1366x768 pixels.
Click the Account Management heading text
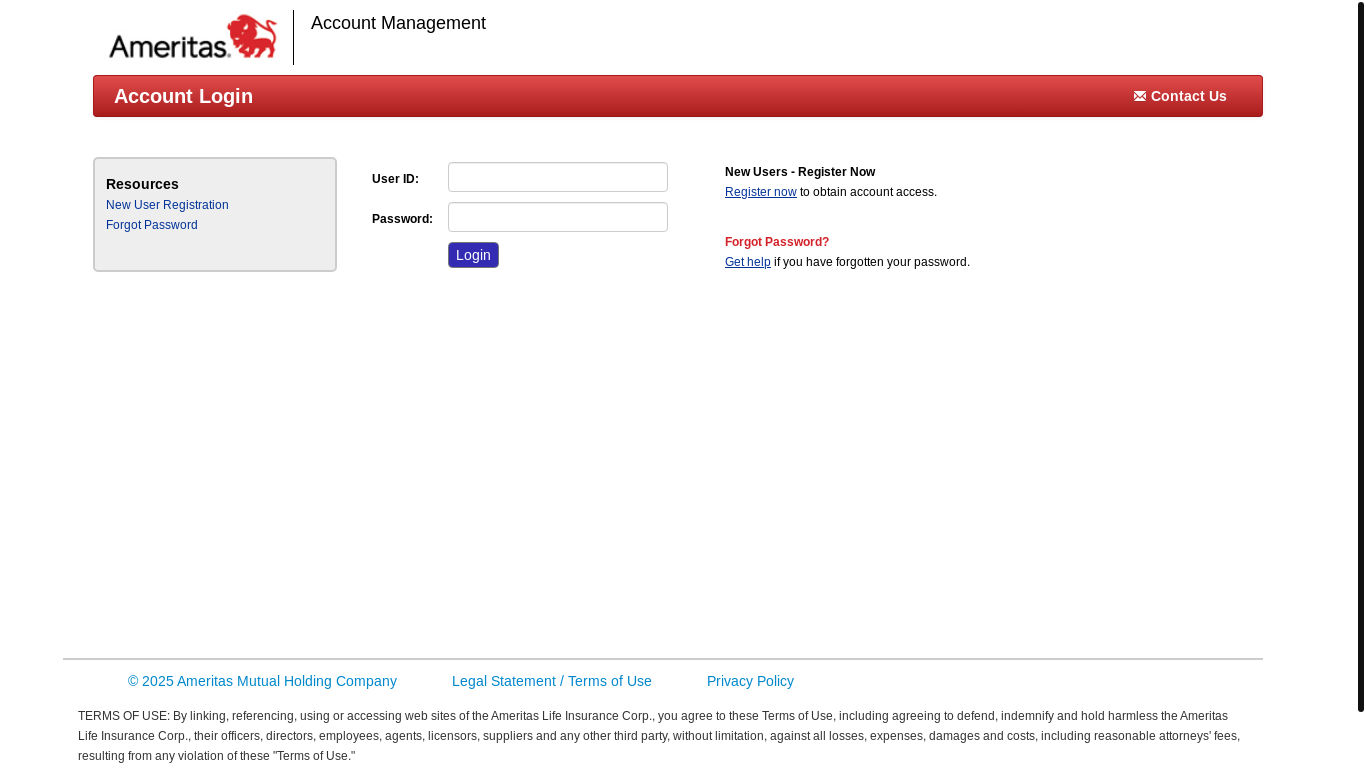point(398,23)
